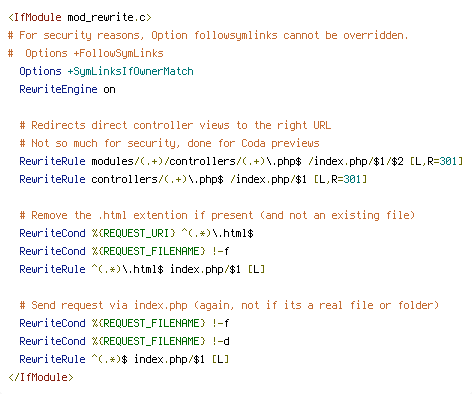
Task: Click the final RewriteRule ^(.*)$ line
Action: 124,359
